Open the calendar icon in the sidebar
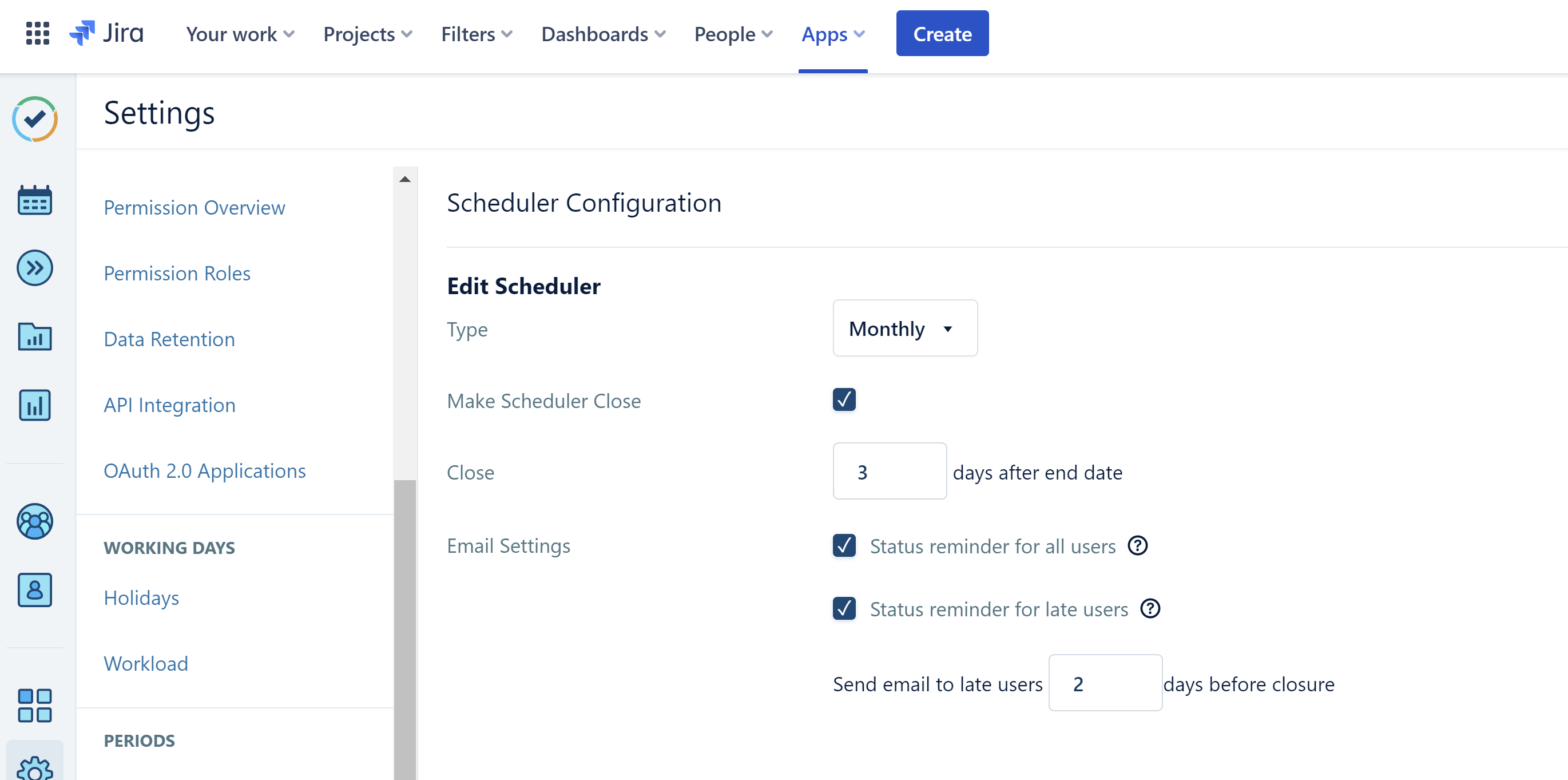Viewport: 1568px width, 780px height. click(35, 200)
